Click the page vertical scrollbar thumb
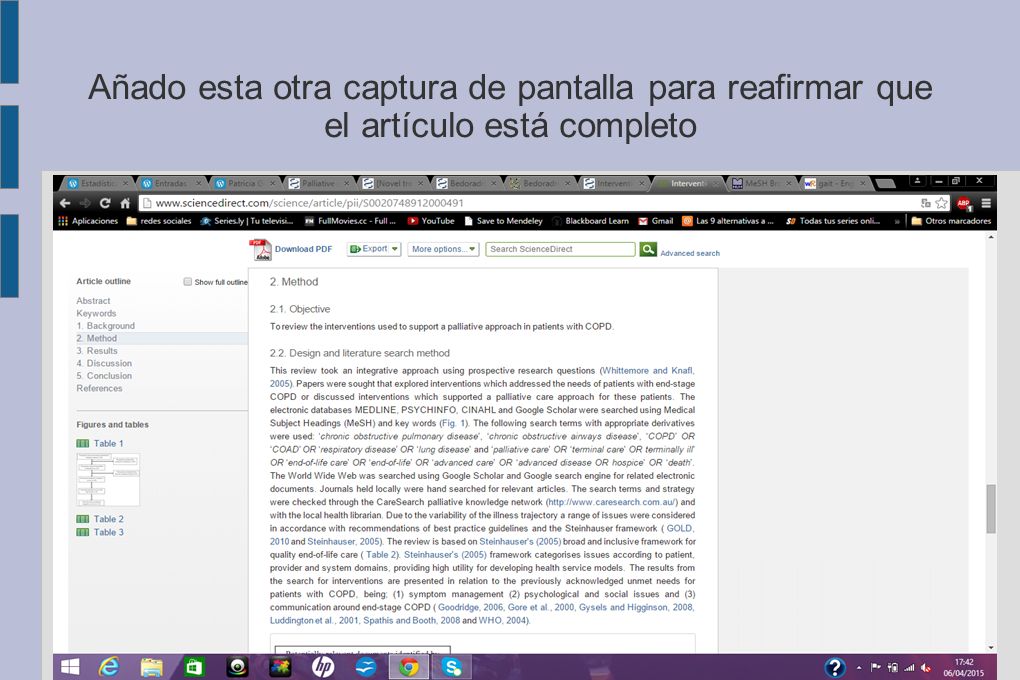 coord(991,509)
